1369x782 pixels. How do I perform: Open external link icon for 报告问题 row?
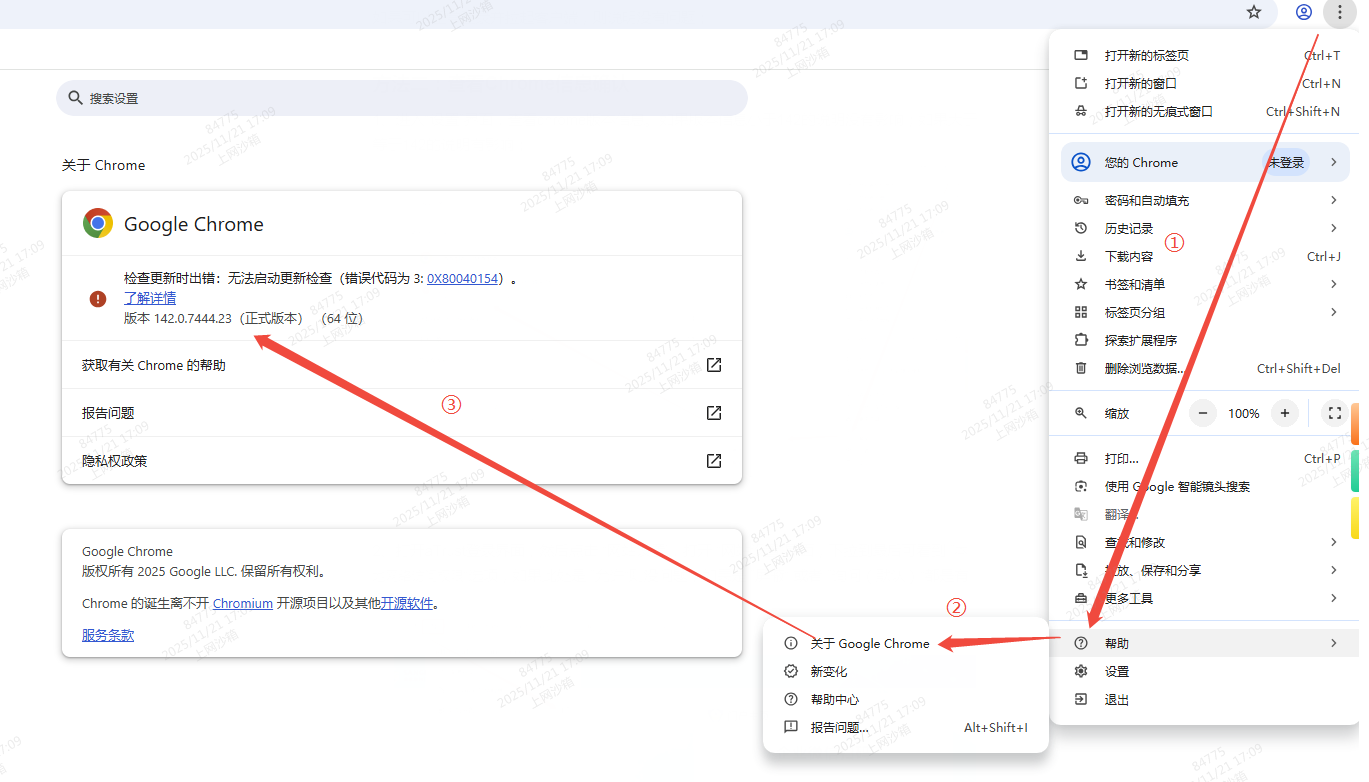(x=714, y=413)
